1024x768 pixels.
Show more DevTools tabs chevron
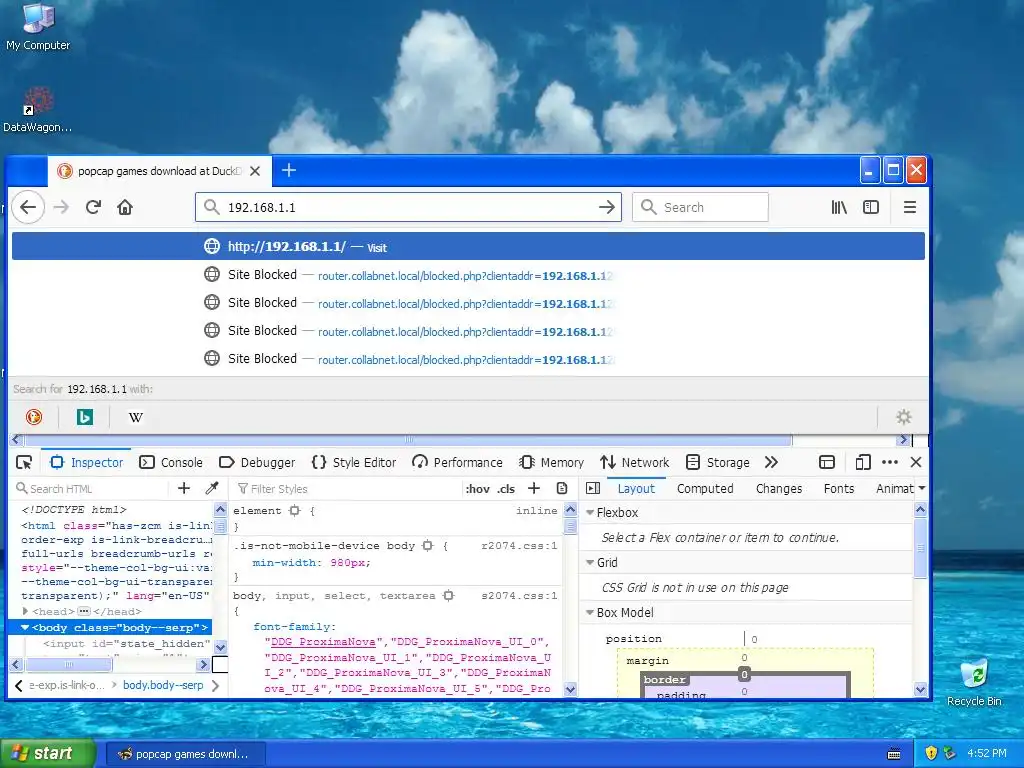point(771,462)
